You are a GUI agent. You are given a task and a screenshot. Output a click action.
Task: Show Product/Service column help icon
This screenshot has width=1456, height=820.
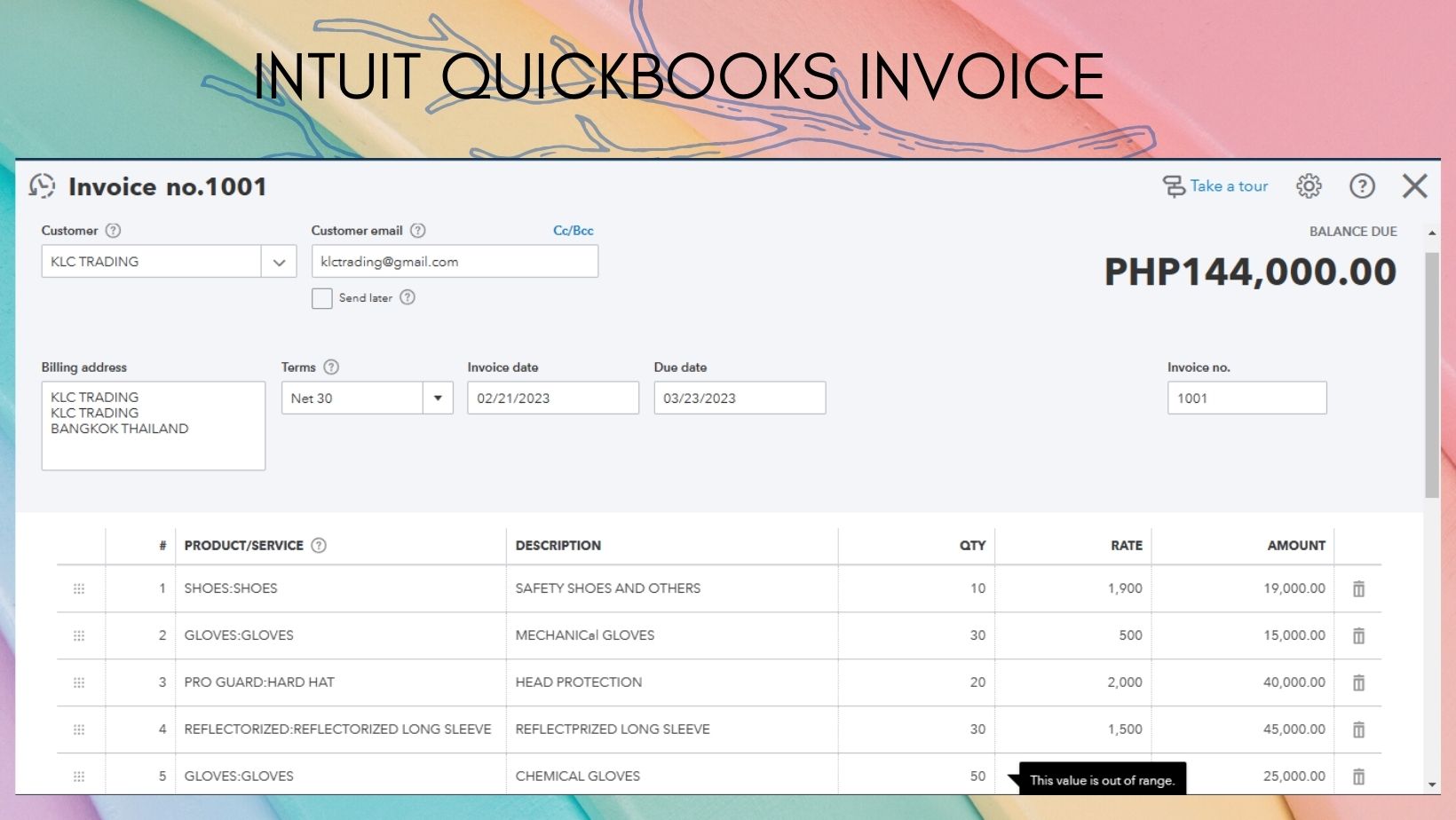(x=319, y=546)
